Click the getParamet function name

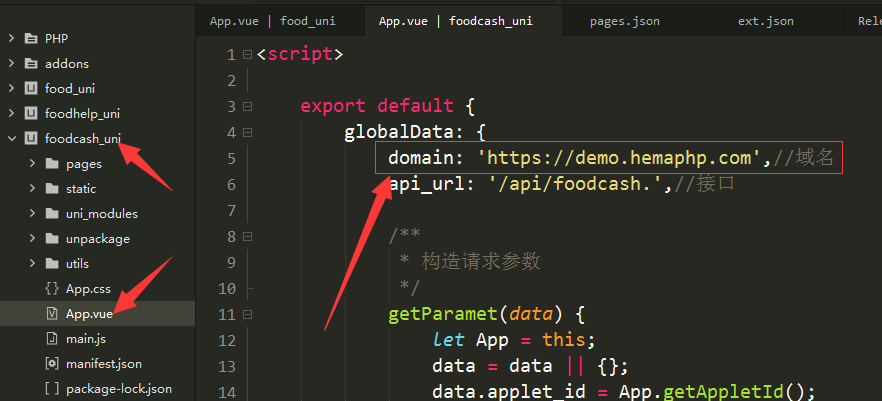[442, 314]
